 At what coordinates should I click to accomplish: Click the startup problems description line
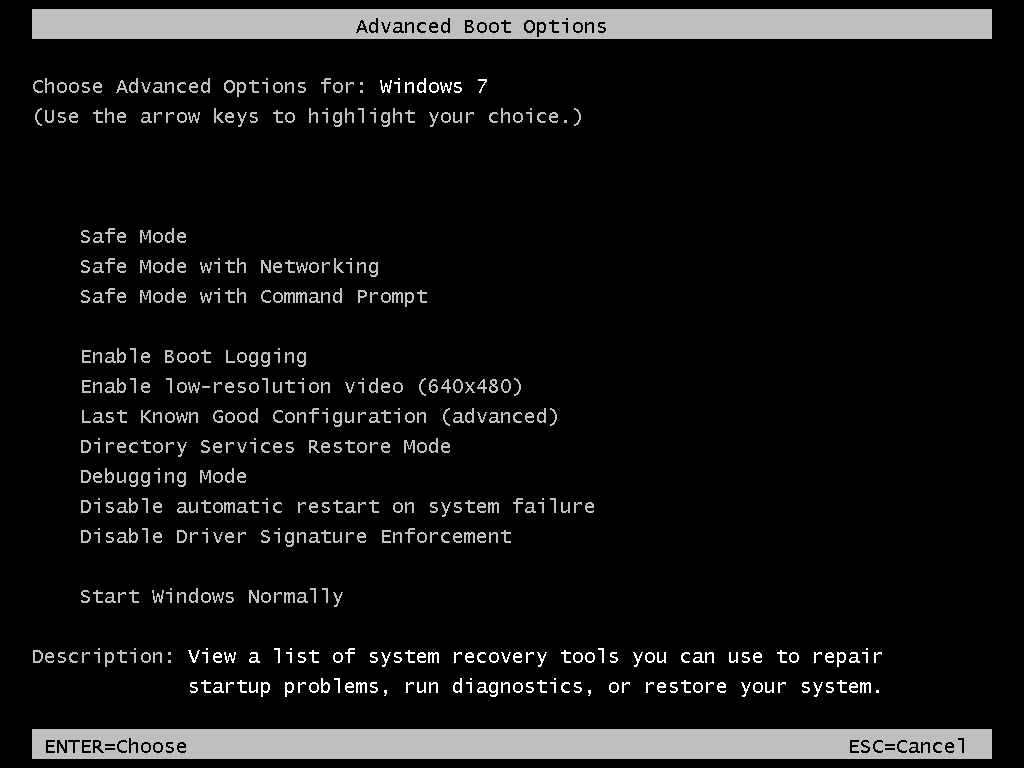click(535, 686)
